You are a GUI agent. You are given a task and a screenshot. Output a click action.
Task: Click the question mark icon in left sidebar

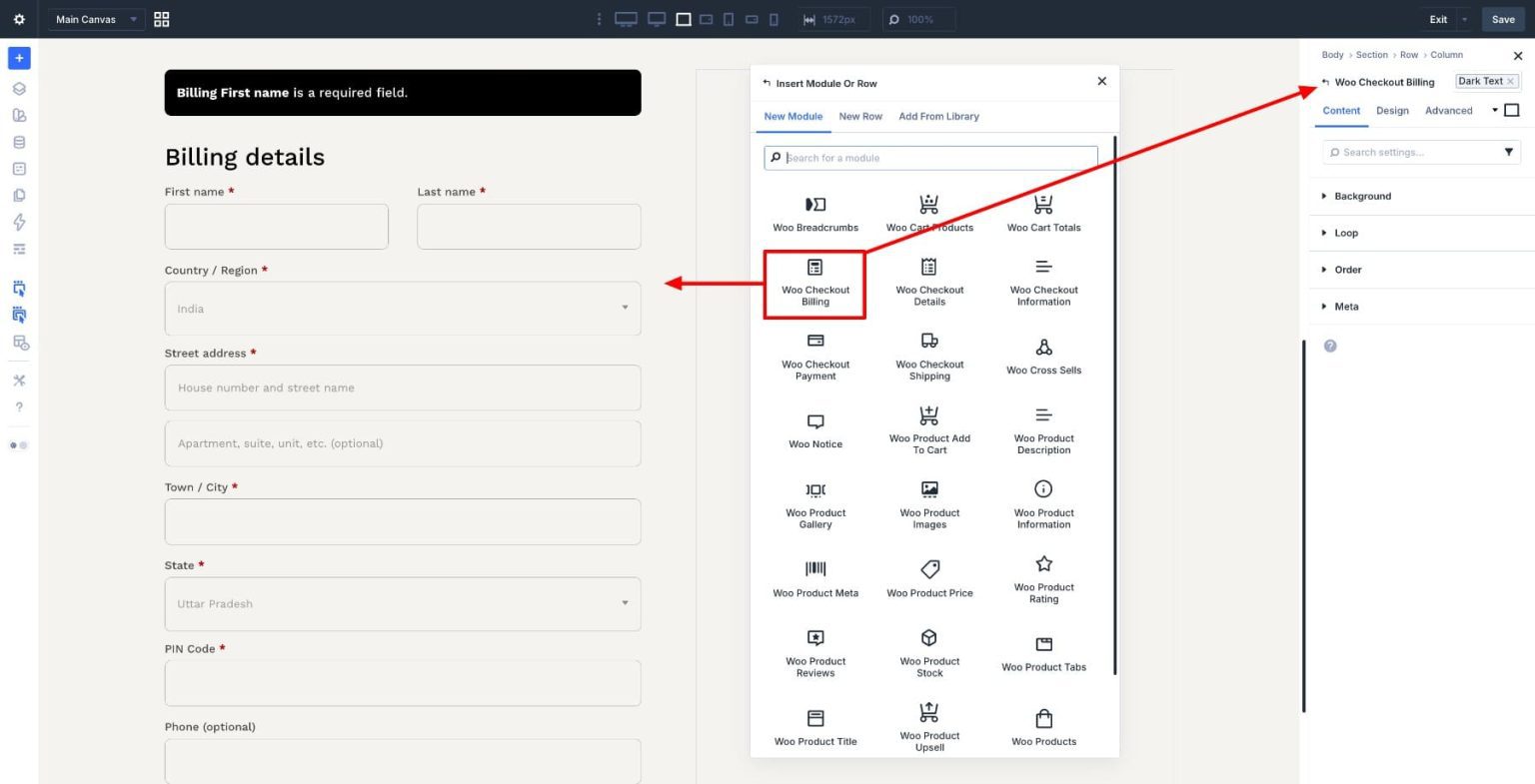(x=19, y=406)
